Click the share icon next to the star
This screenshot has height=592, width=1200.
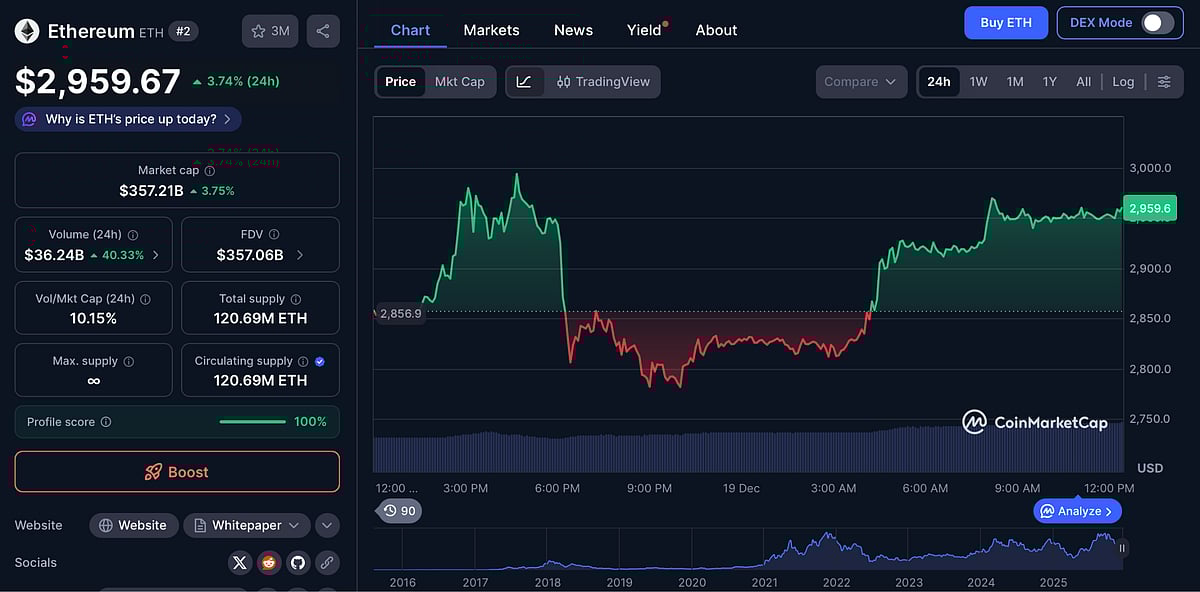point(322,30)
